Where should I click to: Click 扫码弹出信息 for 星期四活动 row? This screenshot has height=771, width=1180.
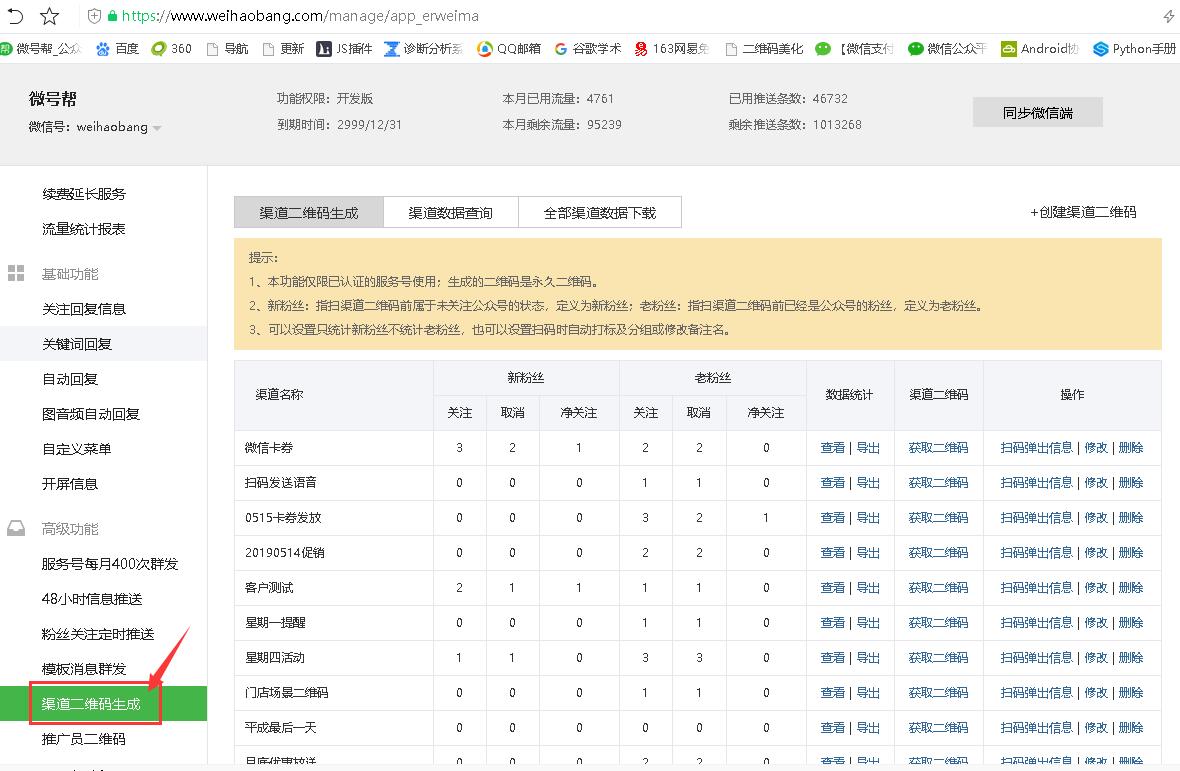[x=1036, y=657]
